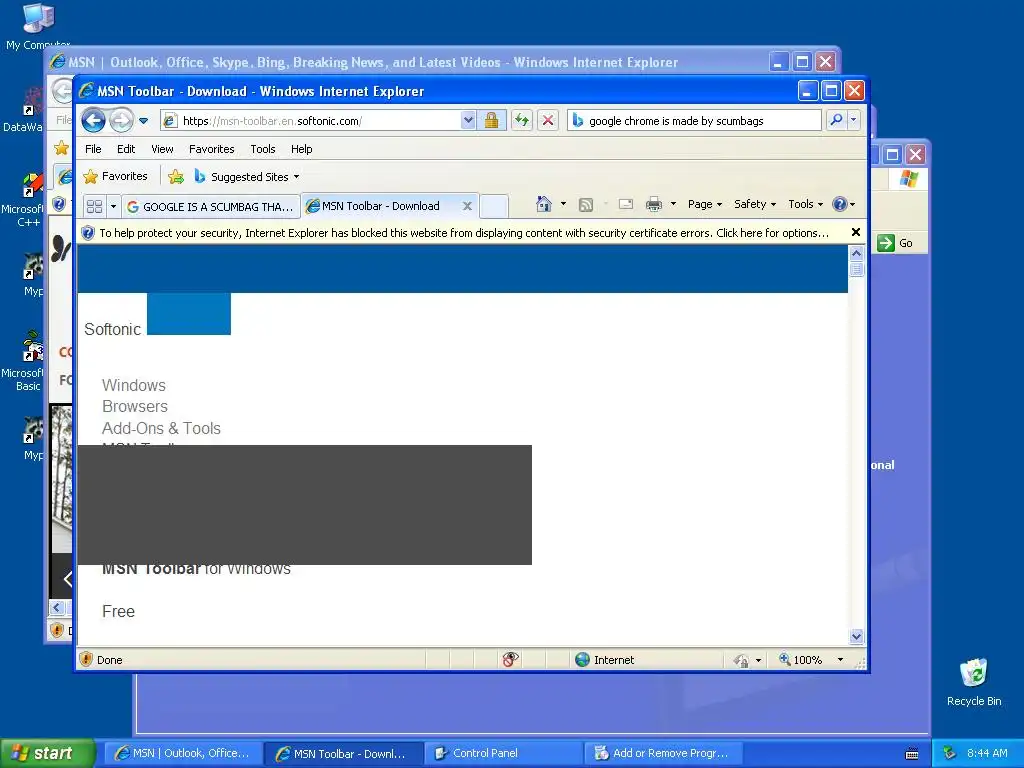Screen dimensions: 1024x768
Task: Switch to Add or Remove Programs taskbar item
Action: [663, 753]
